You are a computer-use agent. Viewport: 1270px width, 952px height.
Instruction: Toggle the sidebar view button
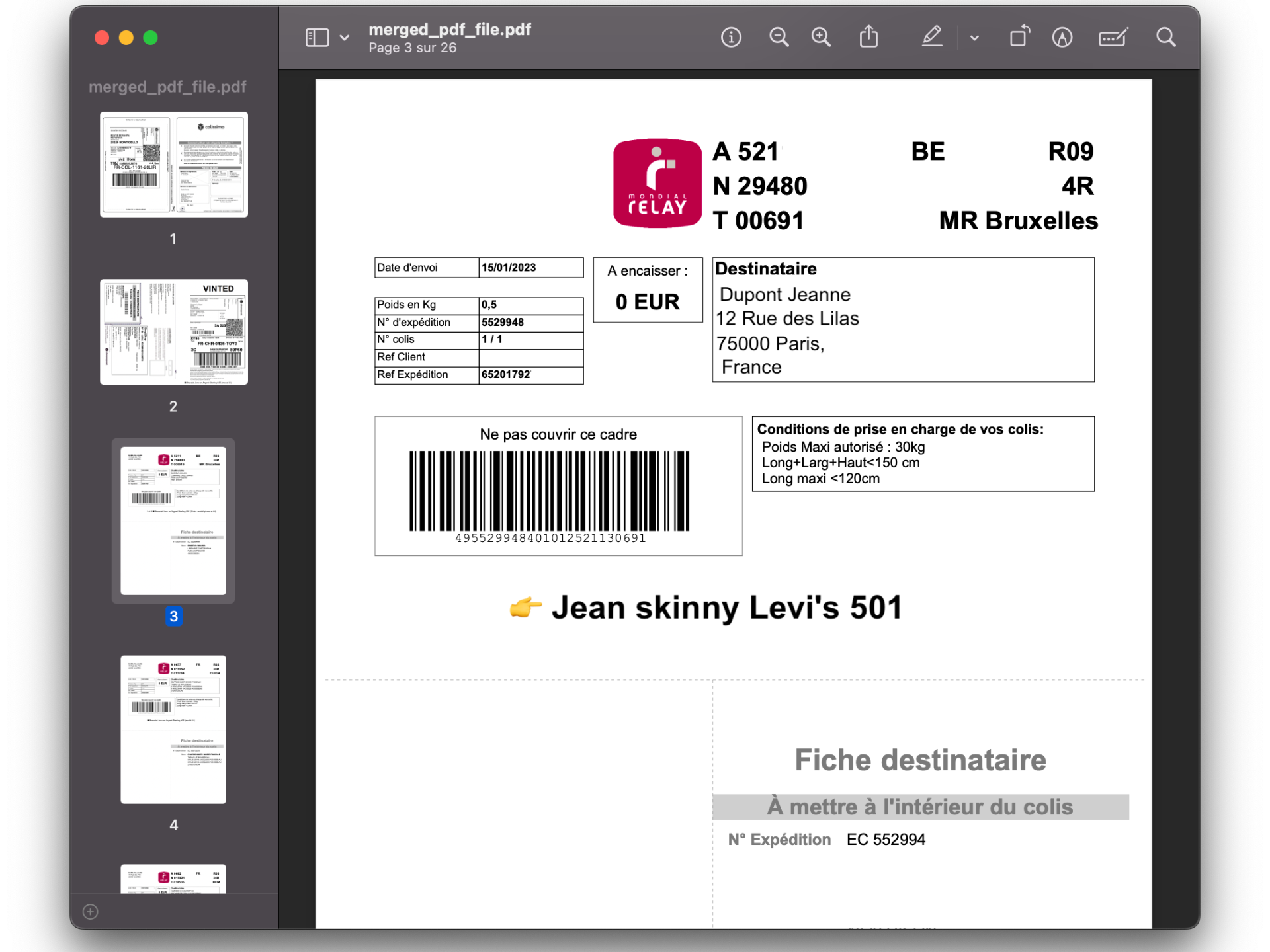pyautogui.click(x=317, y=38)
